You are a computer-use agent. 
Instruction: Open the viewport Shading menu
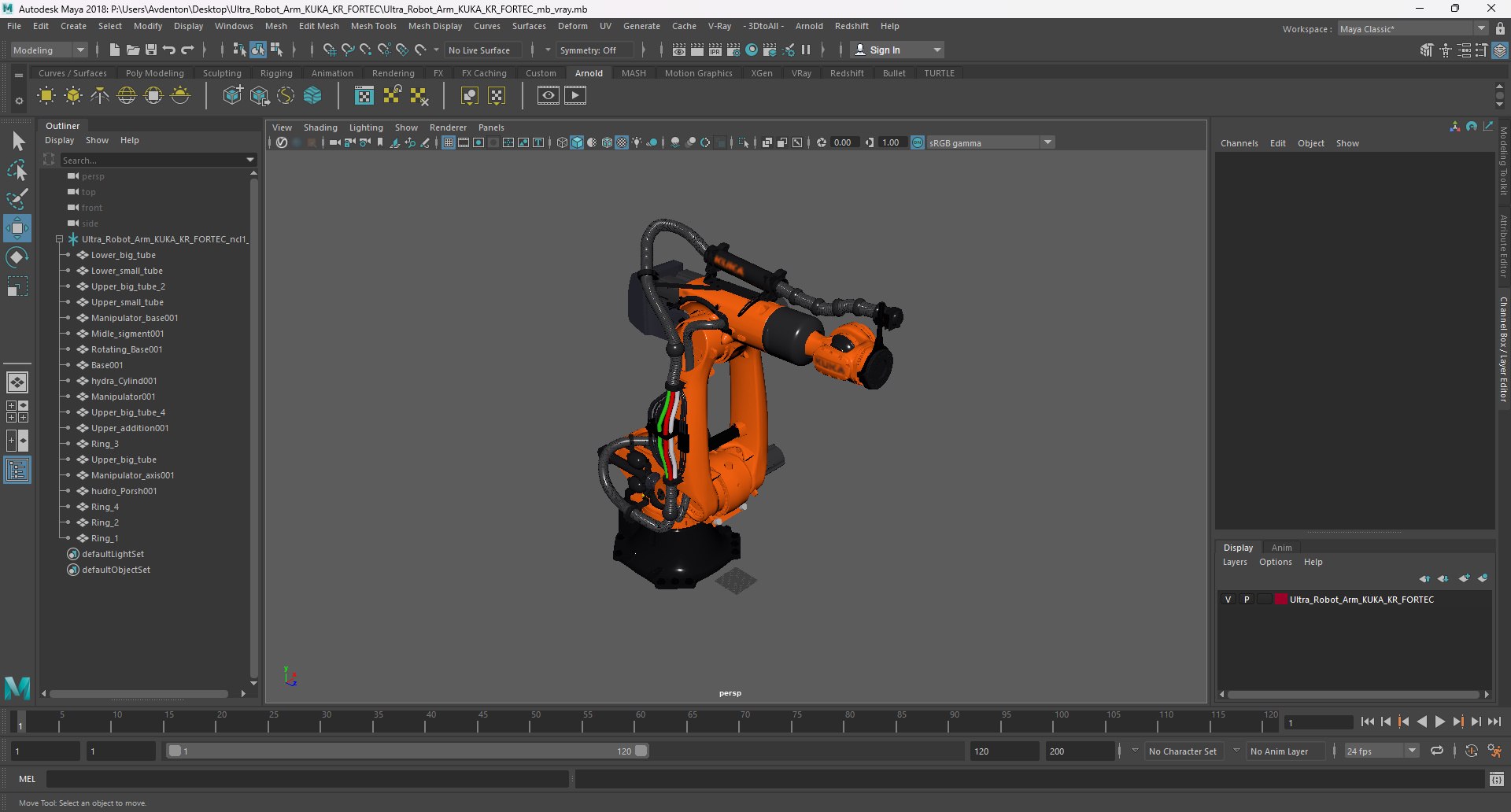click(x=320, y=127)
